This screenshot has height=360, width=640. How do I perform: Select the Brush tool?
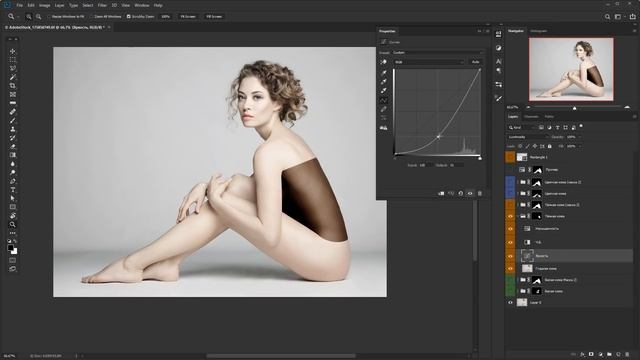[x=13, y=120]
